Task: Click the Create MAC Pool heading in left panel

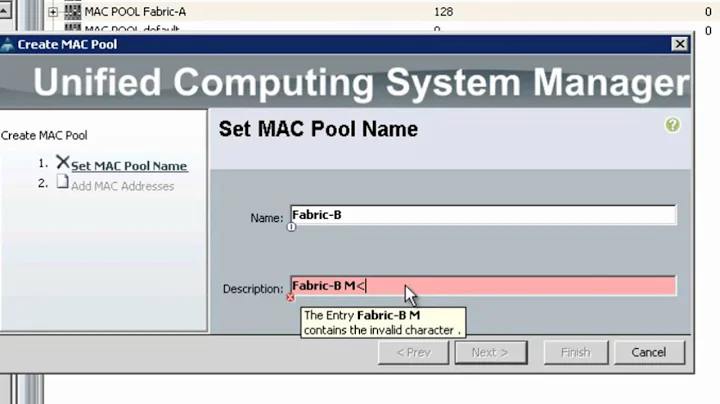Action: 44,135
